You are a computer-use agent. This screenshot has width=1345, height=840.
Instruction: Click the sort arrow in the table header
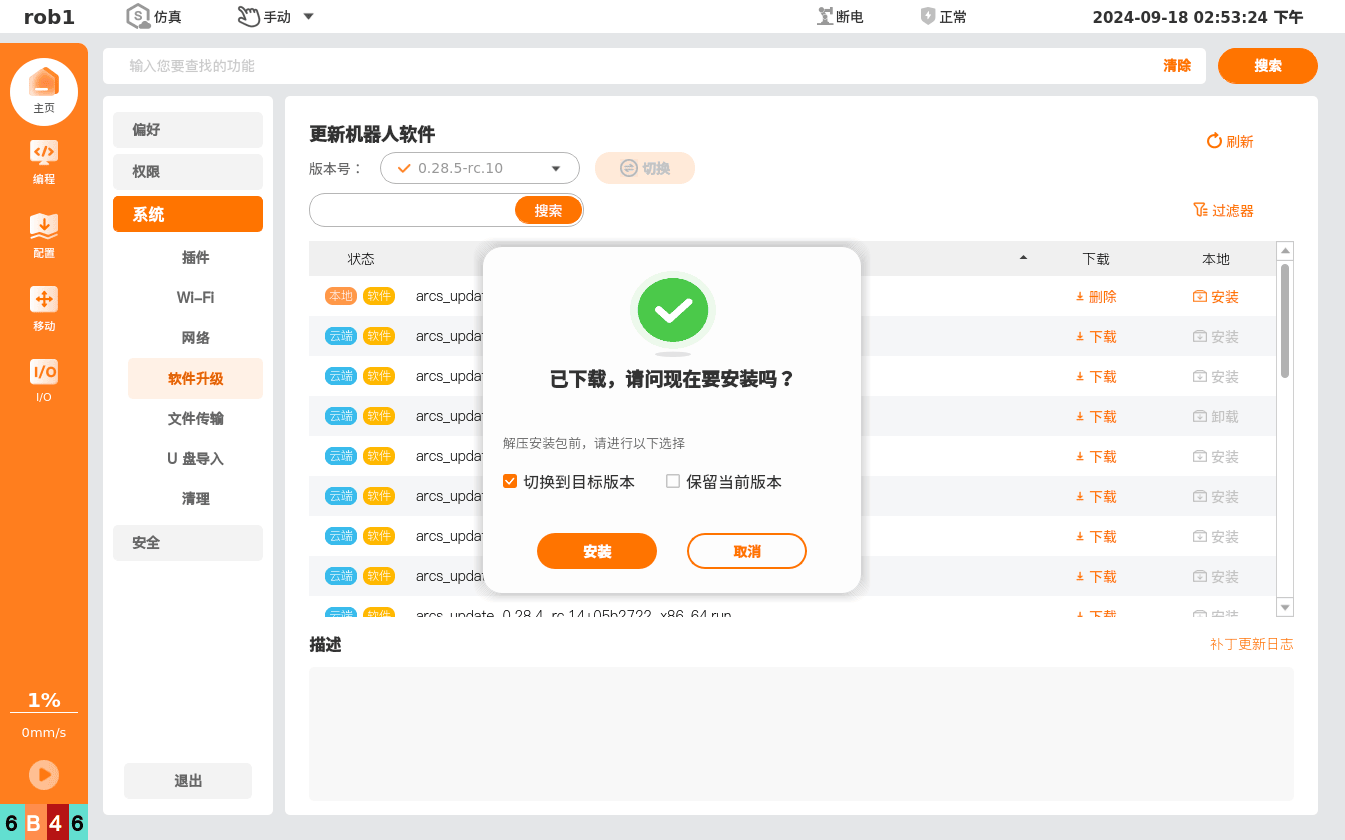(1023, 258)
